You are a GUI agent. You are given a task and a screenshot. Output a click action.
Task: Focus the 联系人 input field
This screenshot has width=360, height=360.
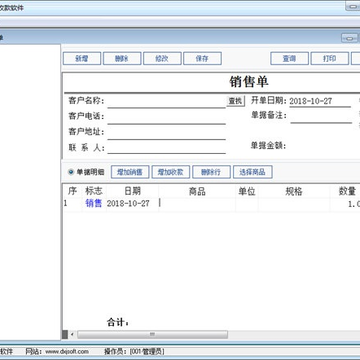click(167, 147)
